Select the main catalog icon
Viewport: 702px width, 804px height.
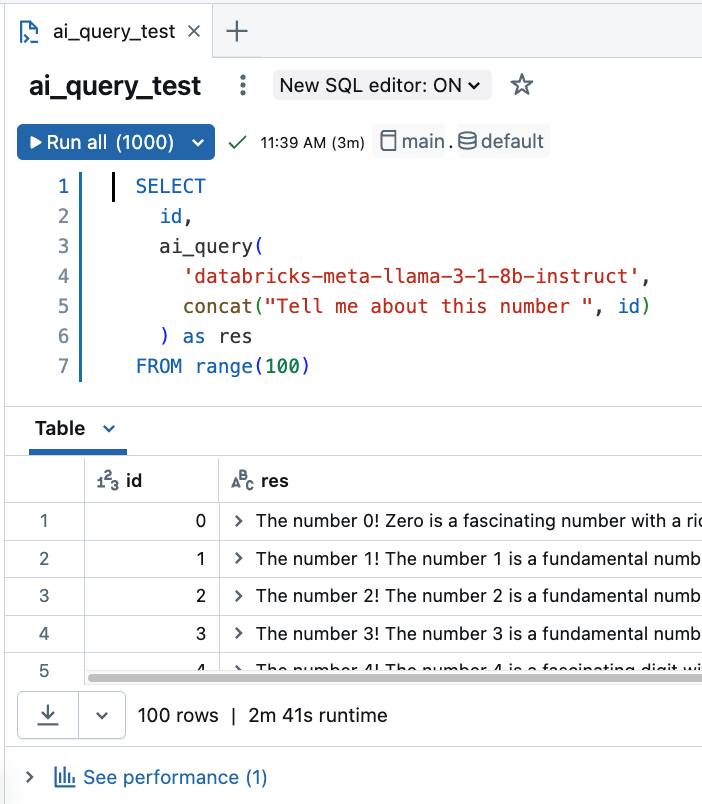click(389, 142)
